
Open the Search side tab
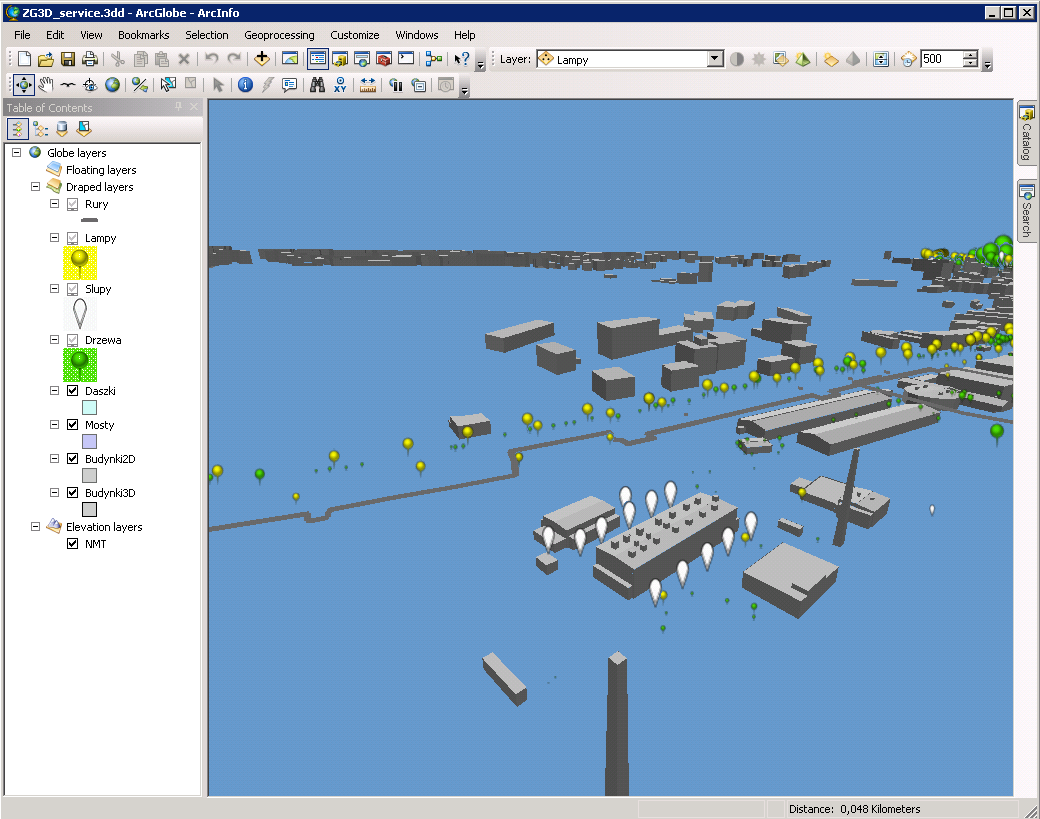(1027, 212)
